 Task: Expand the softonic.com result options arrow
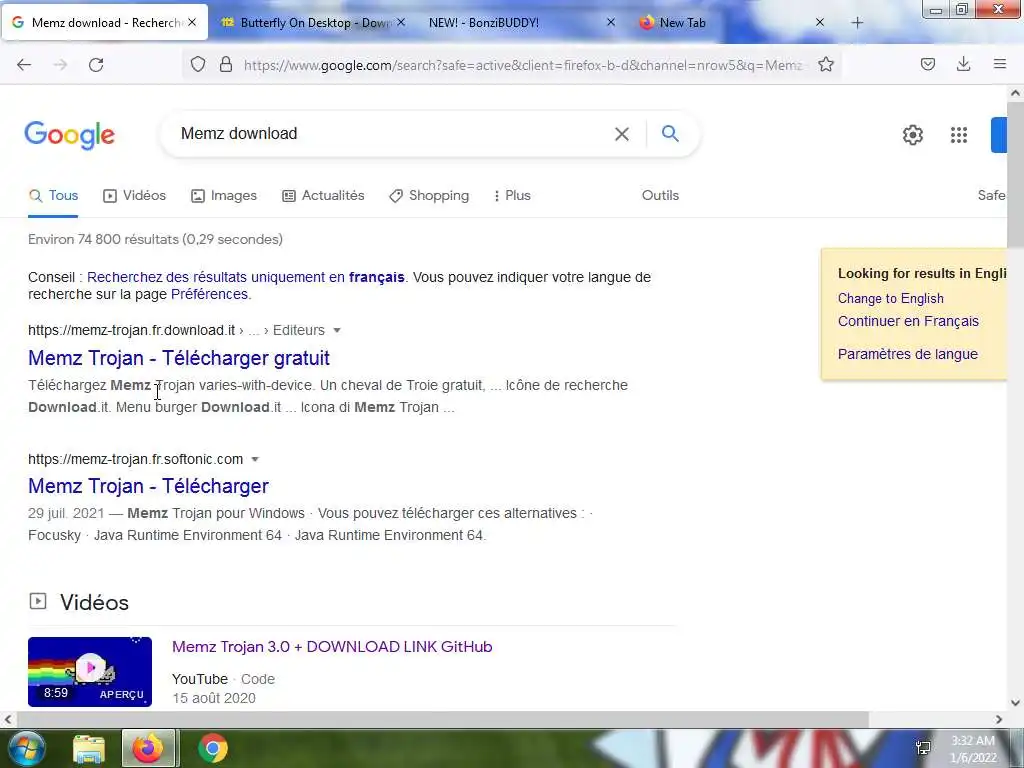(255, 460)
